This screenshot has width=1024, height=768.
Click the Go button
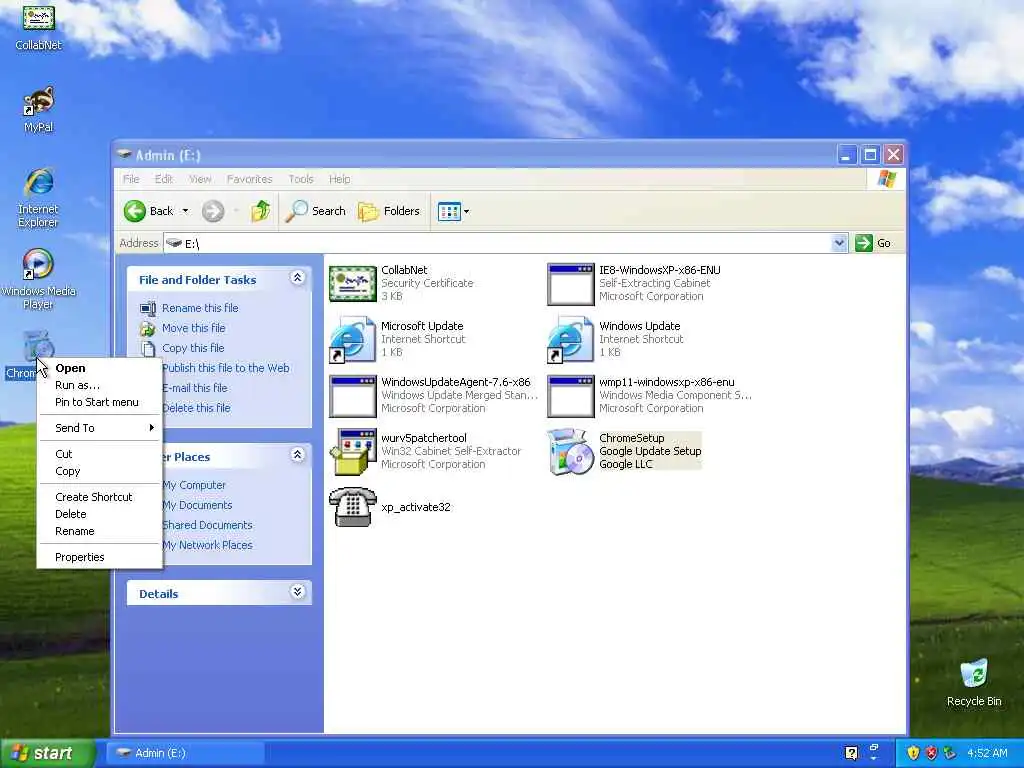coord(873,243)
